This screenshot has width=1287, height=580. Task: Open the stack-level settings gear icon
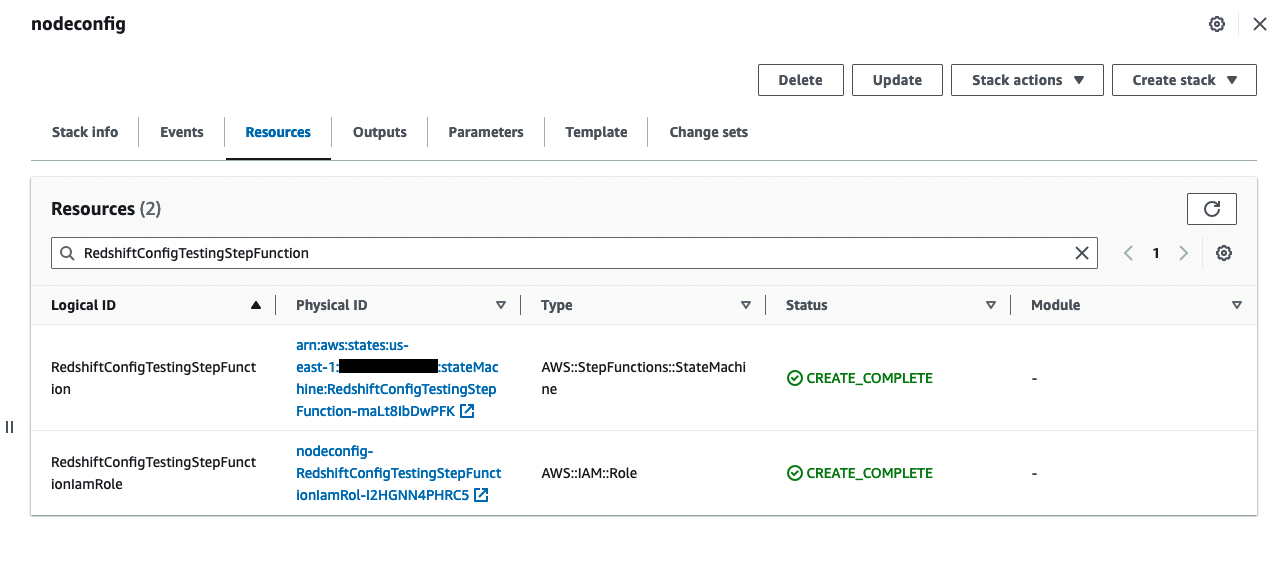tap(1216, 23)
